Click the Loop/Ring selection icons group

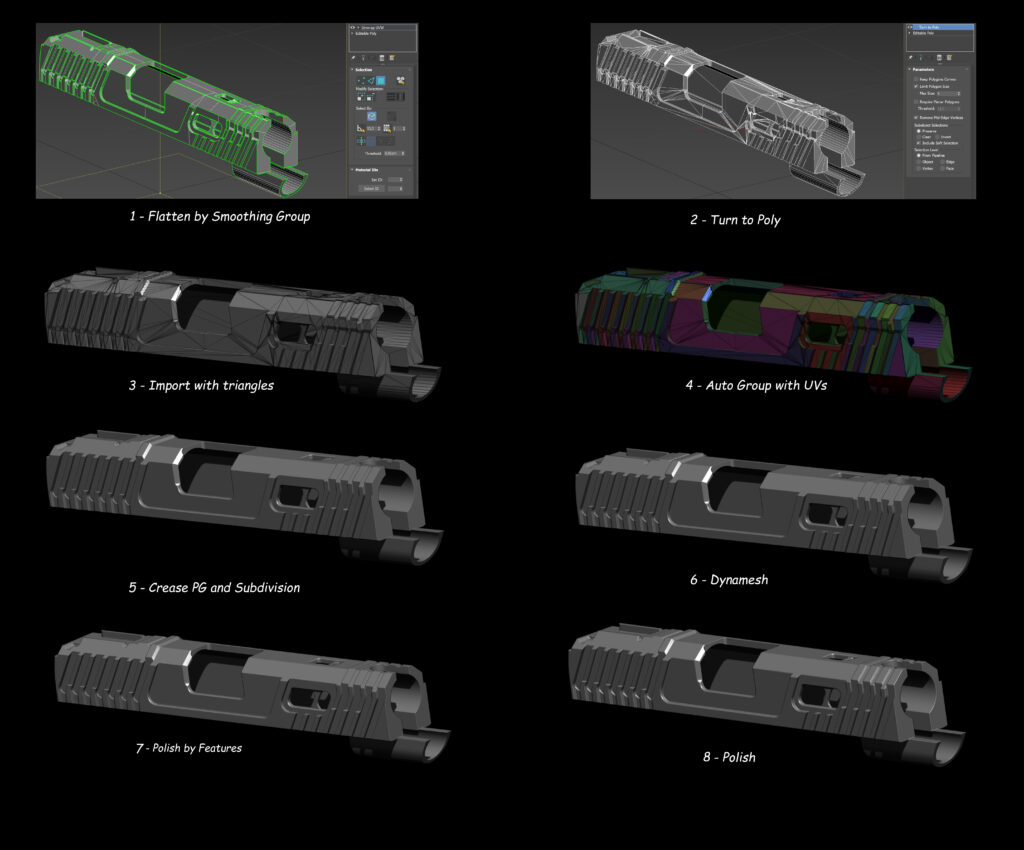[396, 97]
